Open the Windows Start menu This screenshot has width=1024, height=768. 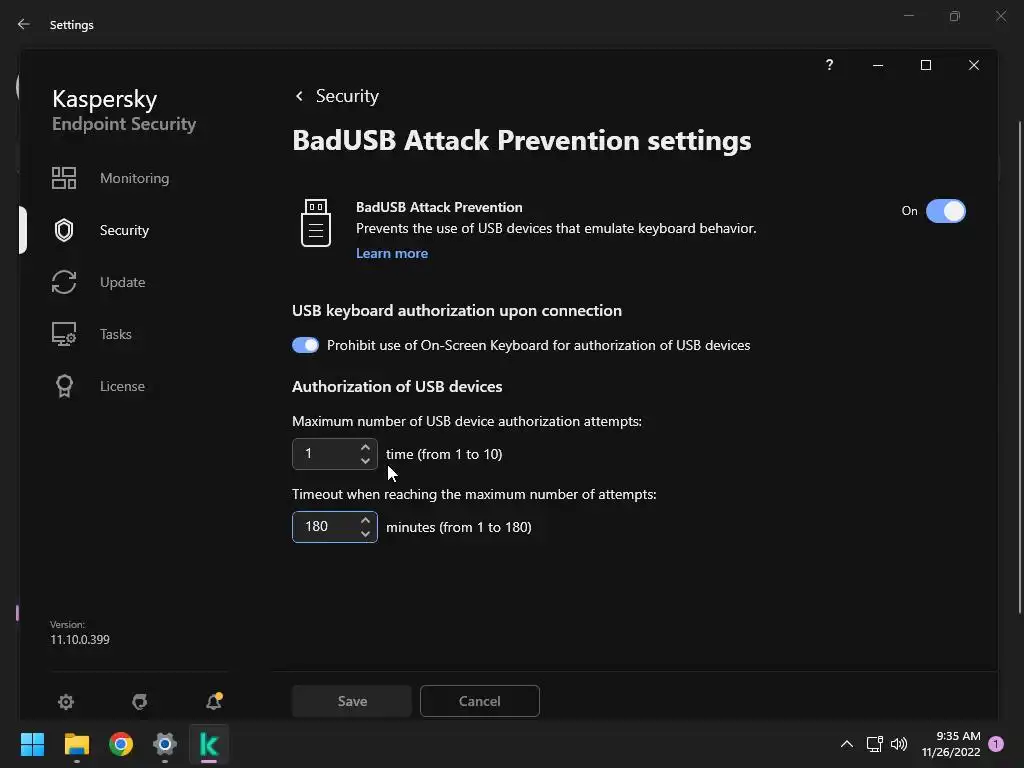[32, 744]
